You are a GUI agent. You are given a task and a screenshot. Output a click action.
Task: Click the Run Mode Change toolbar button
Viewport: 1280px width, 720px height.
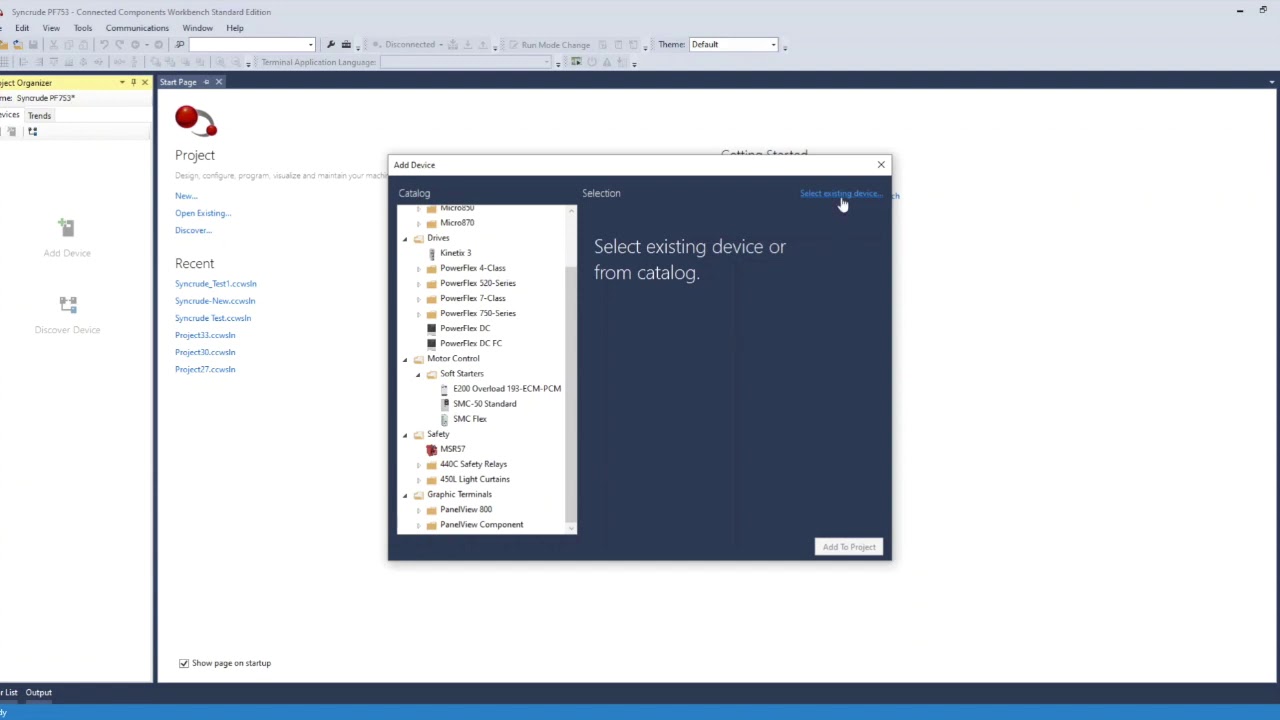point(549,45)
